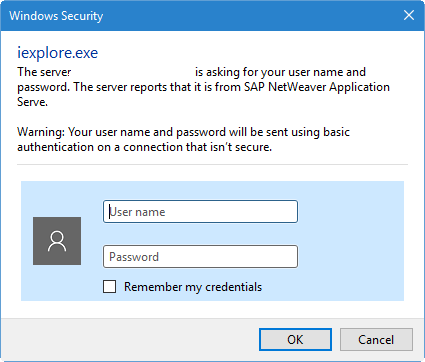Click the blank hidden server name area

point(133,72)
